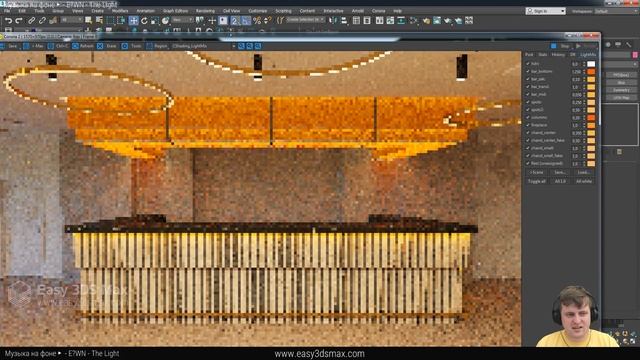Image resolution: width=640 pixels, height=360 pixels.
Task: Open the Rendering menu
Action: [205, 11]
